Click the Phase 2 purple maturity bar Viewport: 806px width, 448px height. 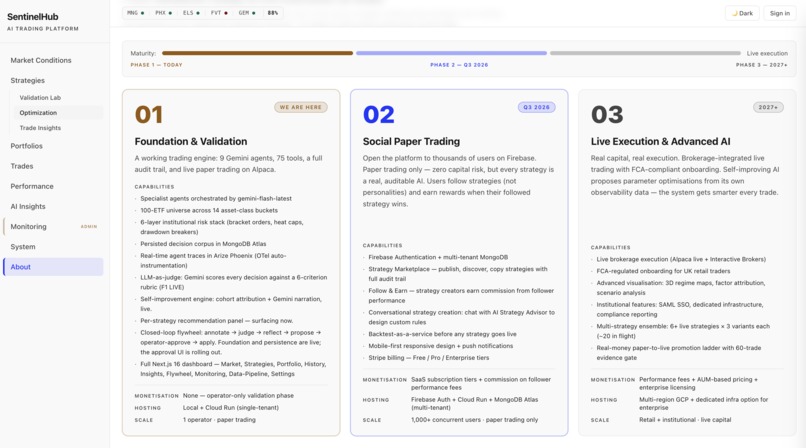click(x=451, y=53)
